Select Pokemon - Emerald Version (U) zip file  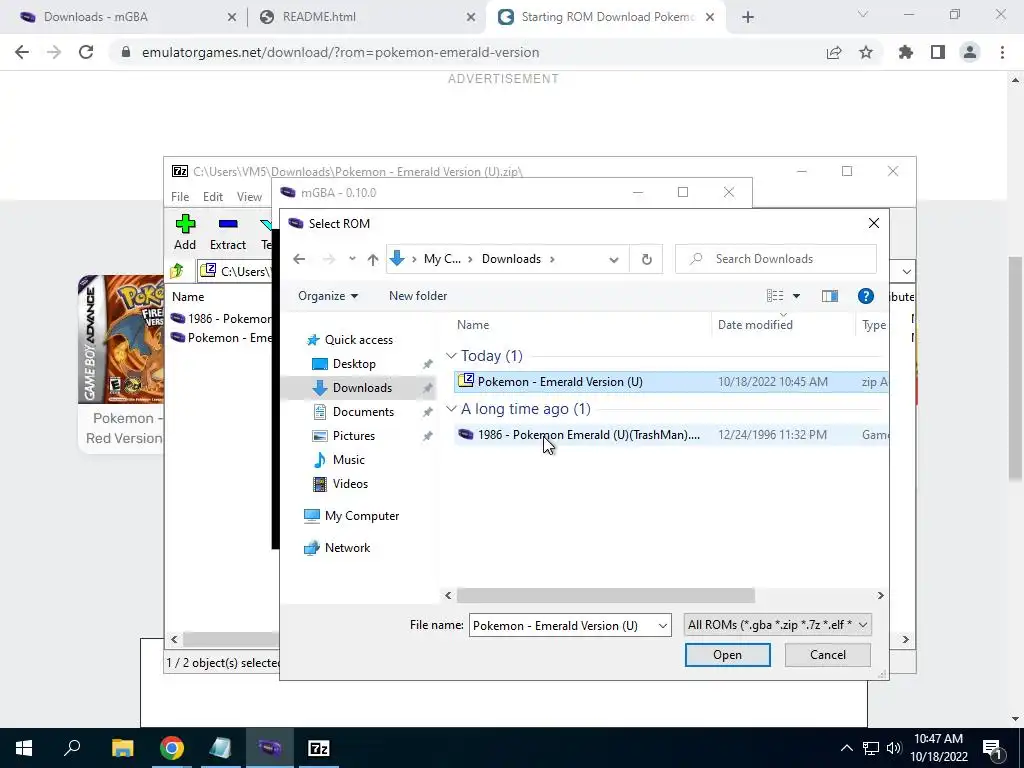click(671, 382)
